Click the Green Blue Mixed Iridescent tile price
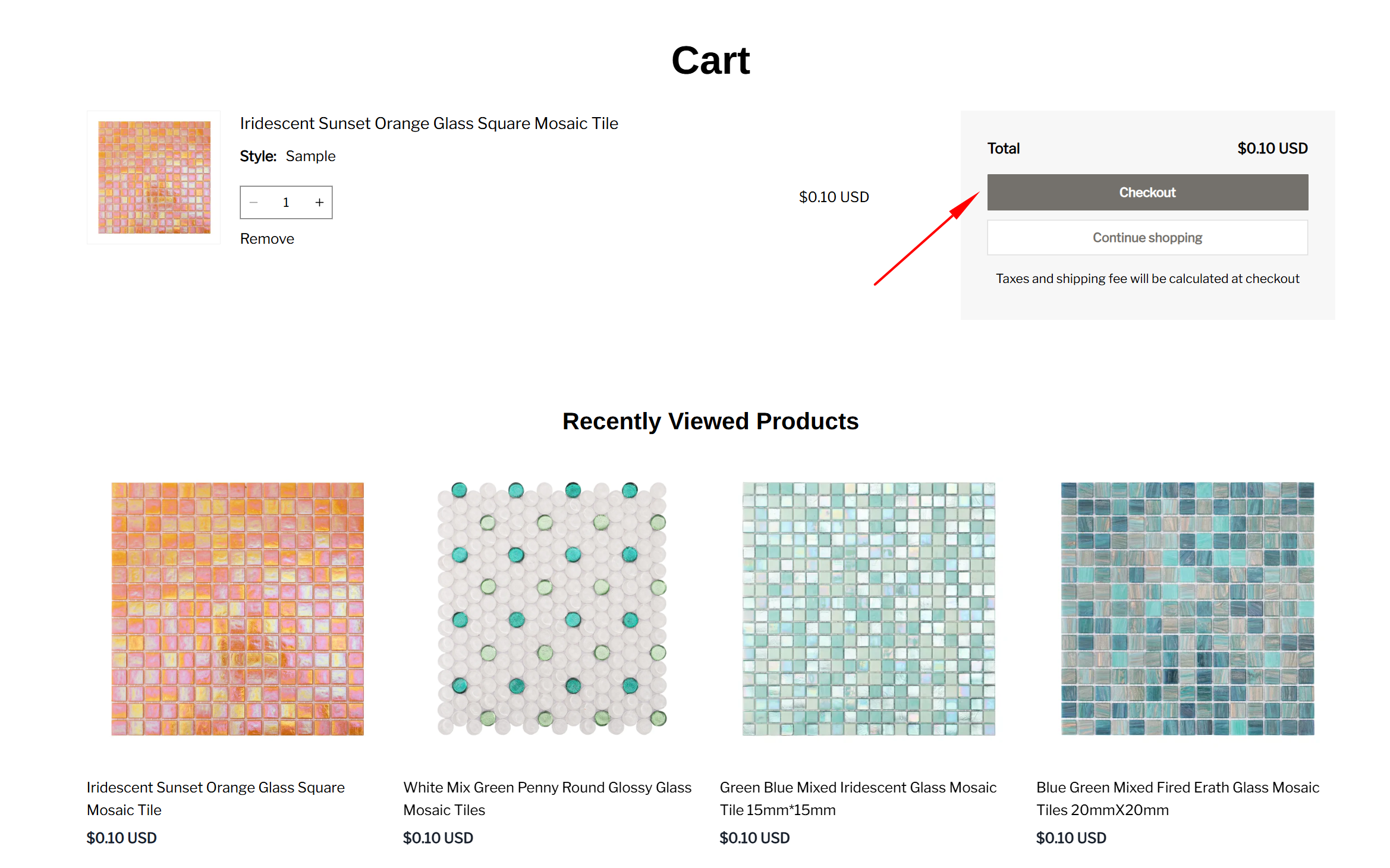This screenshot has height=868, width=1390. (x=754, y=838)
